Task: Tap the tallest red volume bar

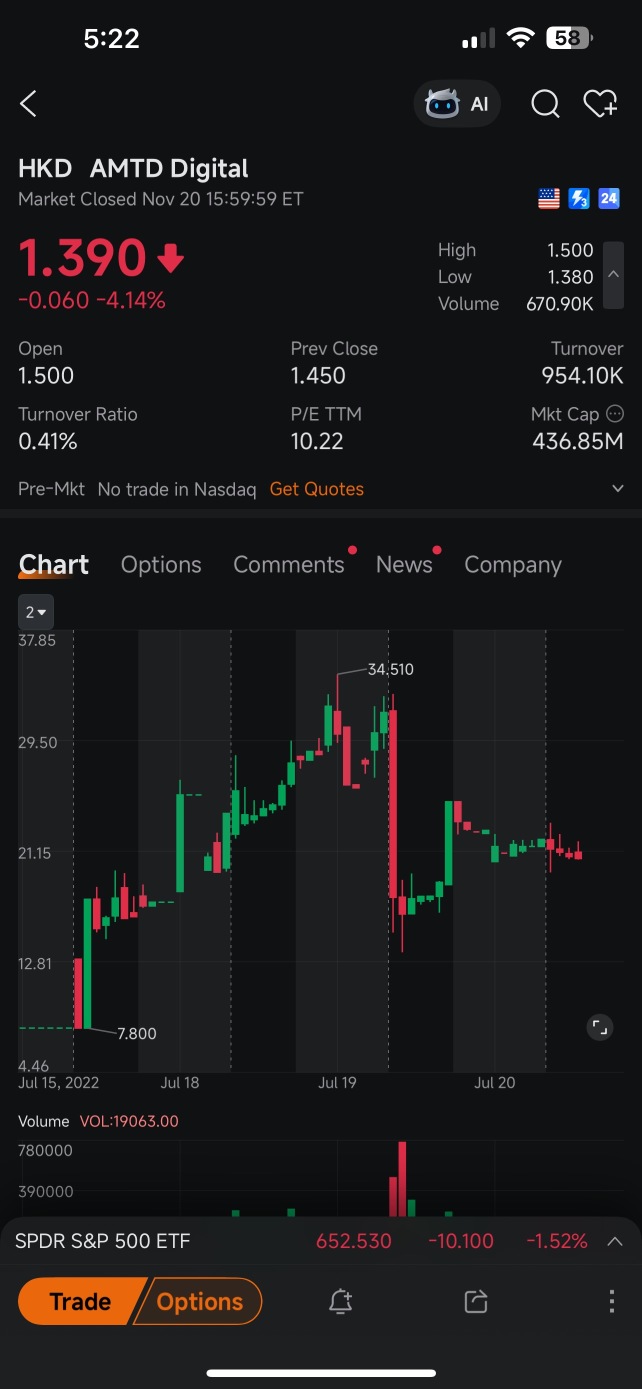Action: (x=402, y=1179)
